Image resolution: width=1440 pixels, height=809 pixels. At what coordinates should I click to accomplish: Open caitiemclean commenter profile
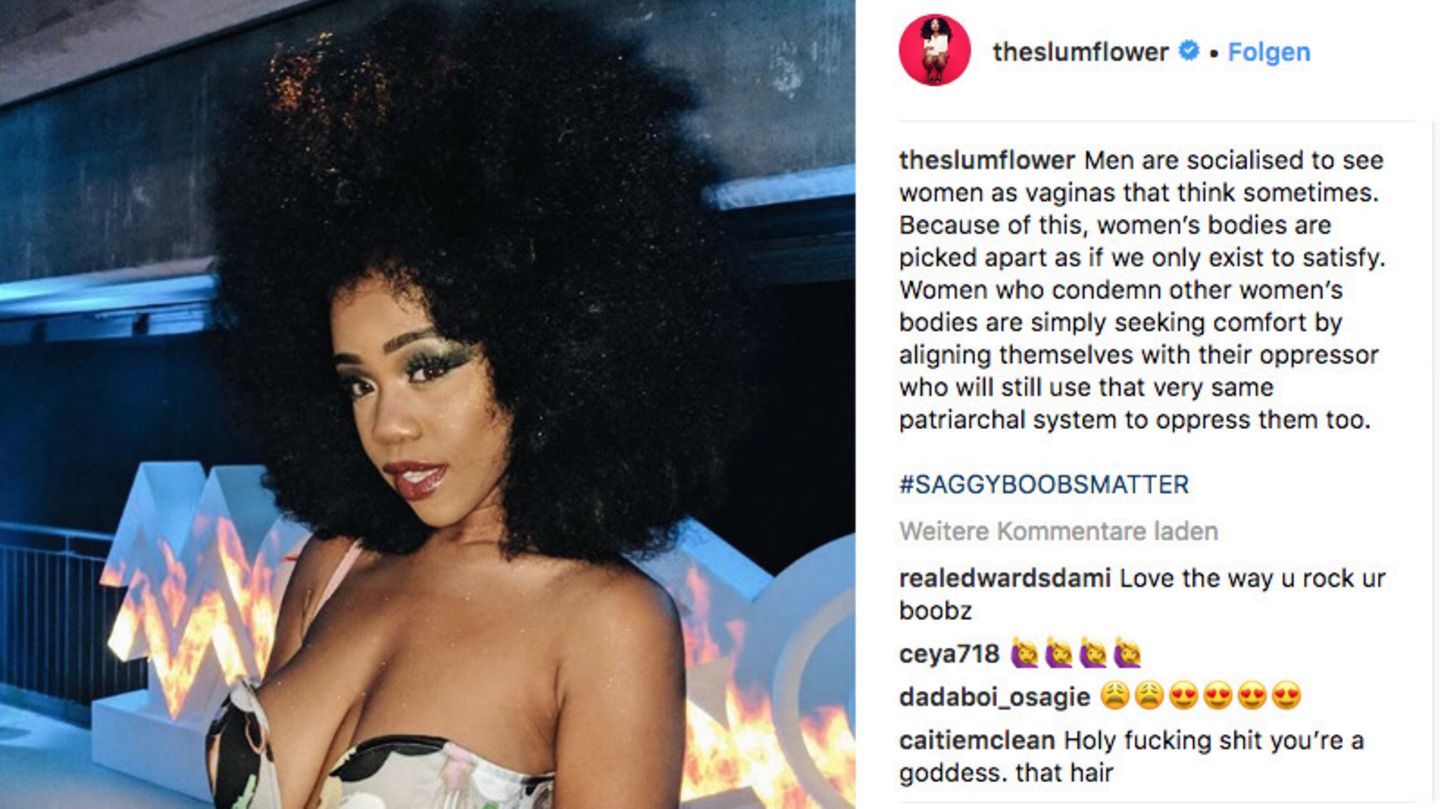(x=977, y=741)
